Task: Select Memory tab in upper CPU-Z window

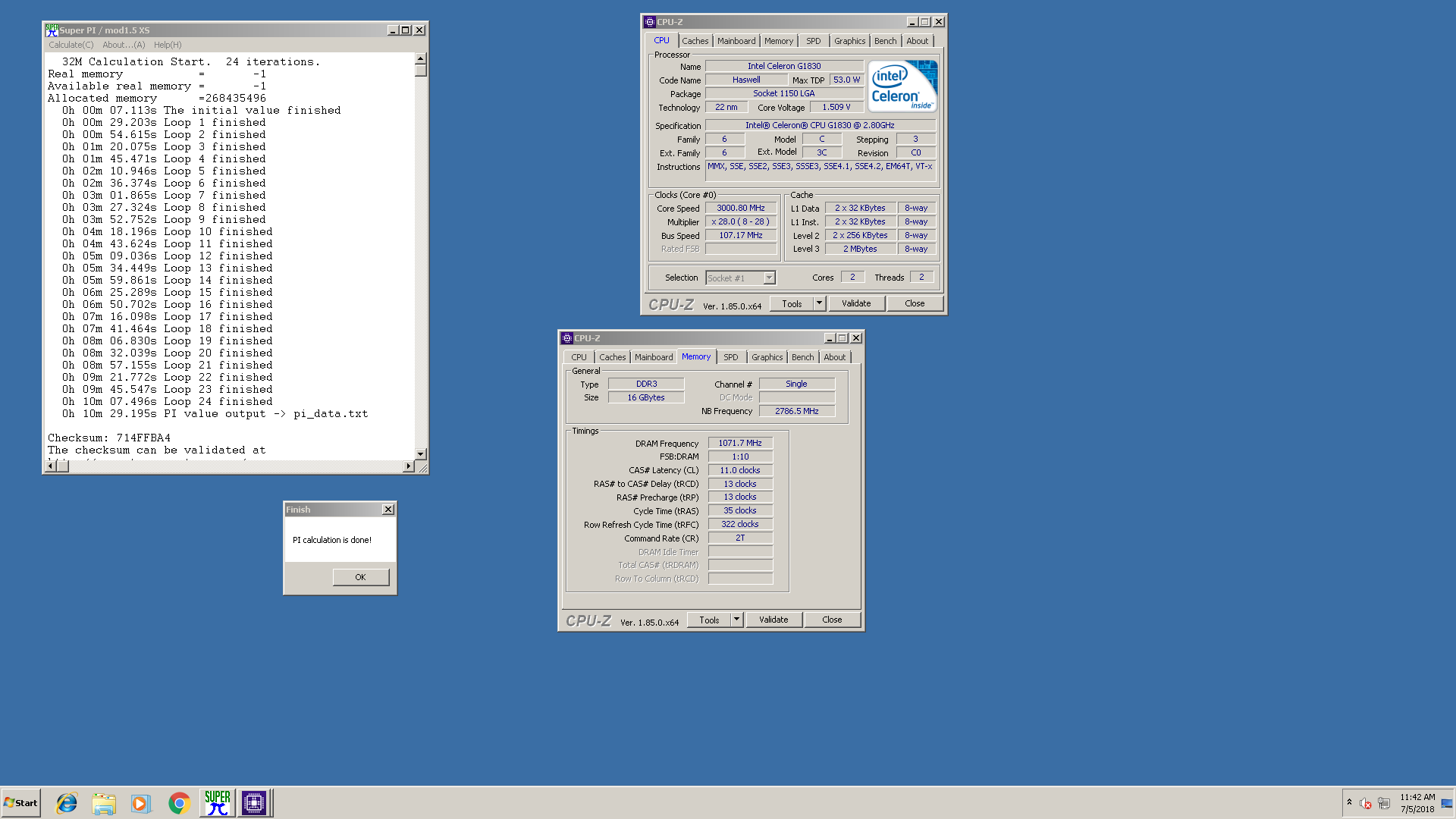Action: (x=779, y=41)
